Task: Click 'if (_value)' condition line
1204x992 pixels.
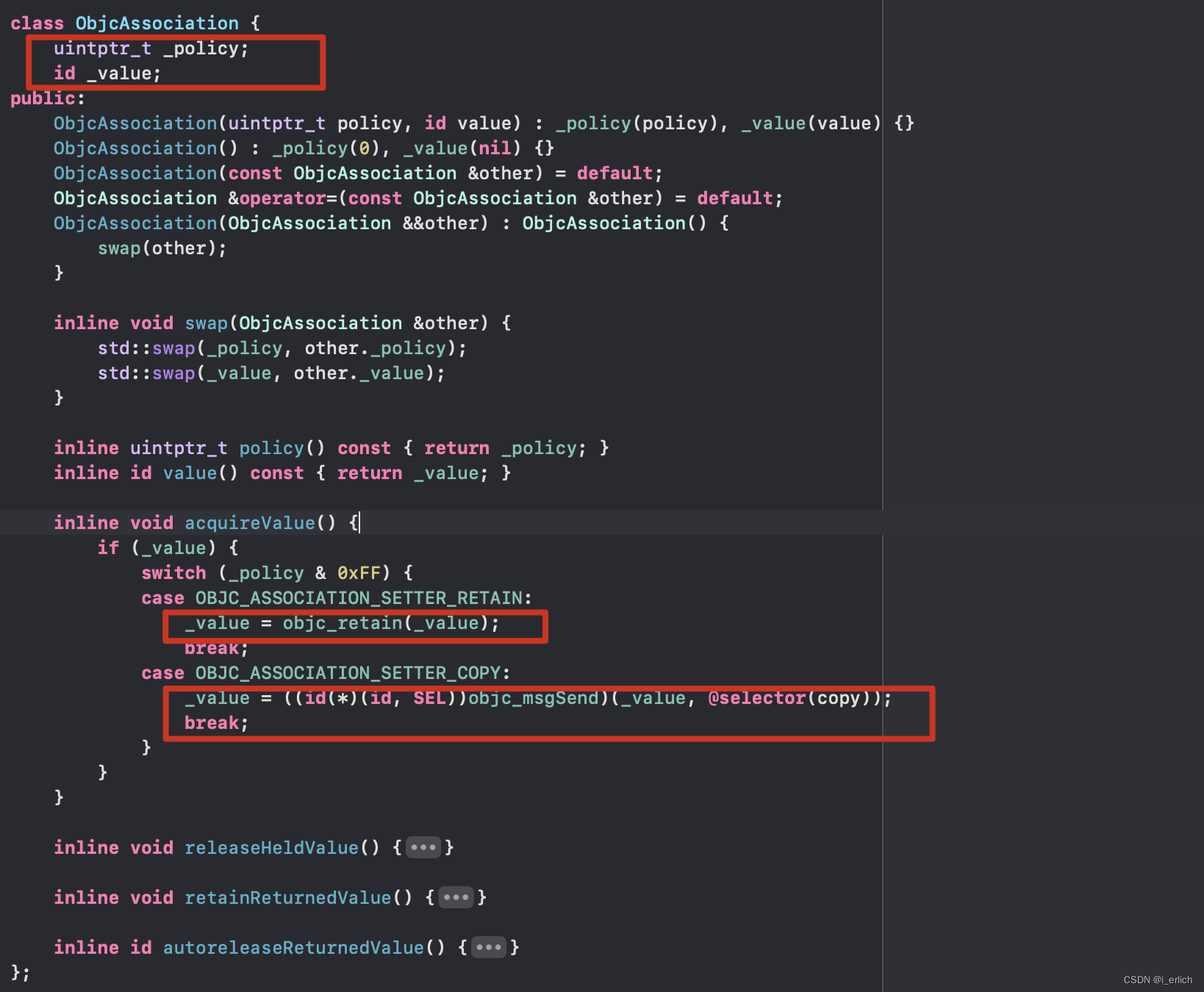Action: pos(168,548)
